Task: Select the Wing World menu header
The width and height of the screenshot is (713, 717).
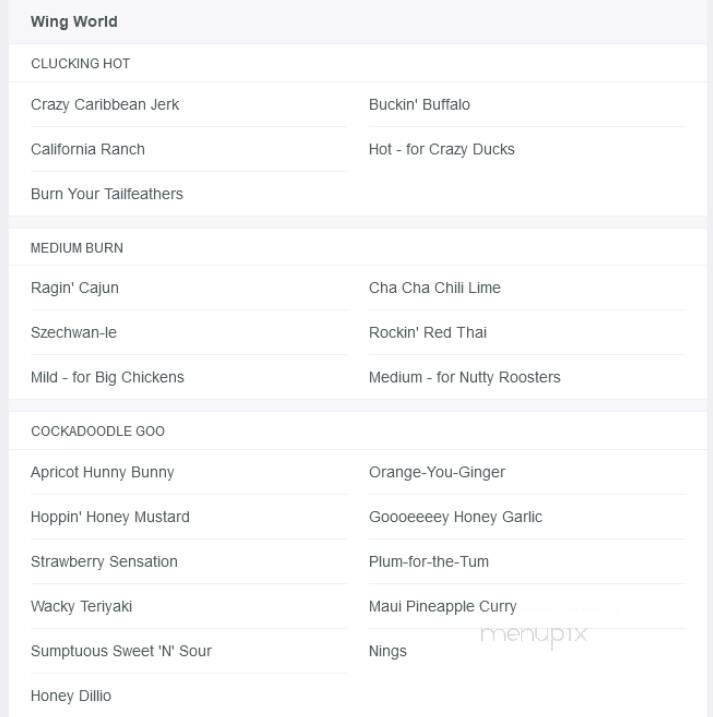Action: coord(74,21)
